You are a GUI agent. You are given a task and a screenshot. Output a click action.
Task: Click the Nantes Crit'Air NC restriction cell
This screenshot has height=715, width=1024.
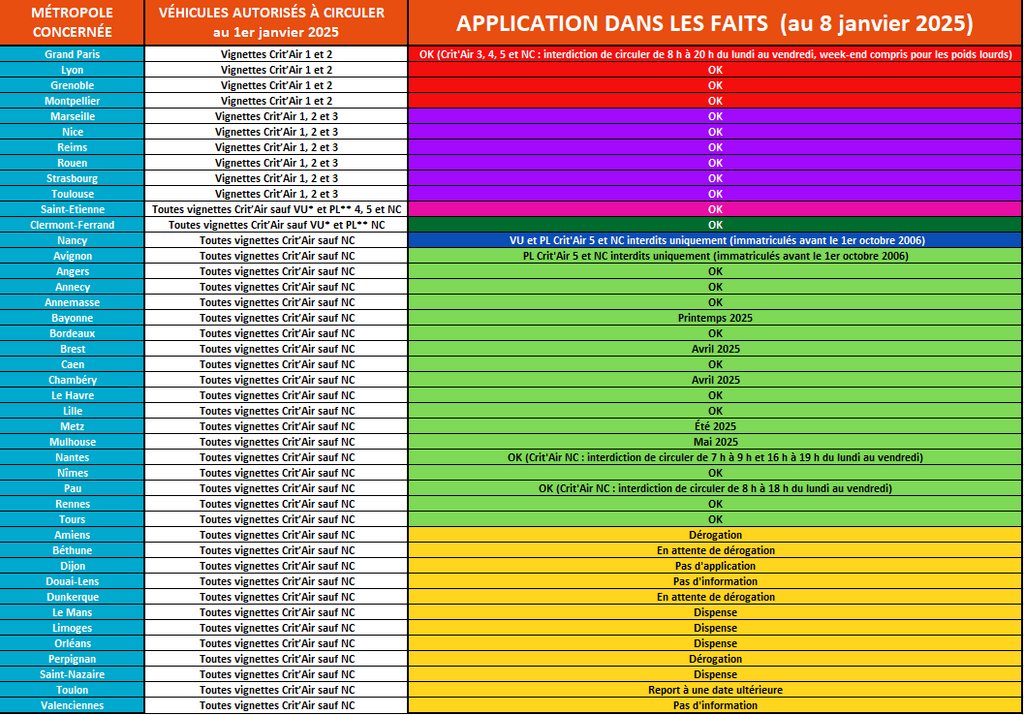coord(715,457)
